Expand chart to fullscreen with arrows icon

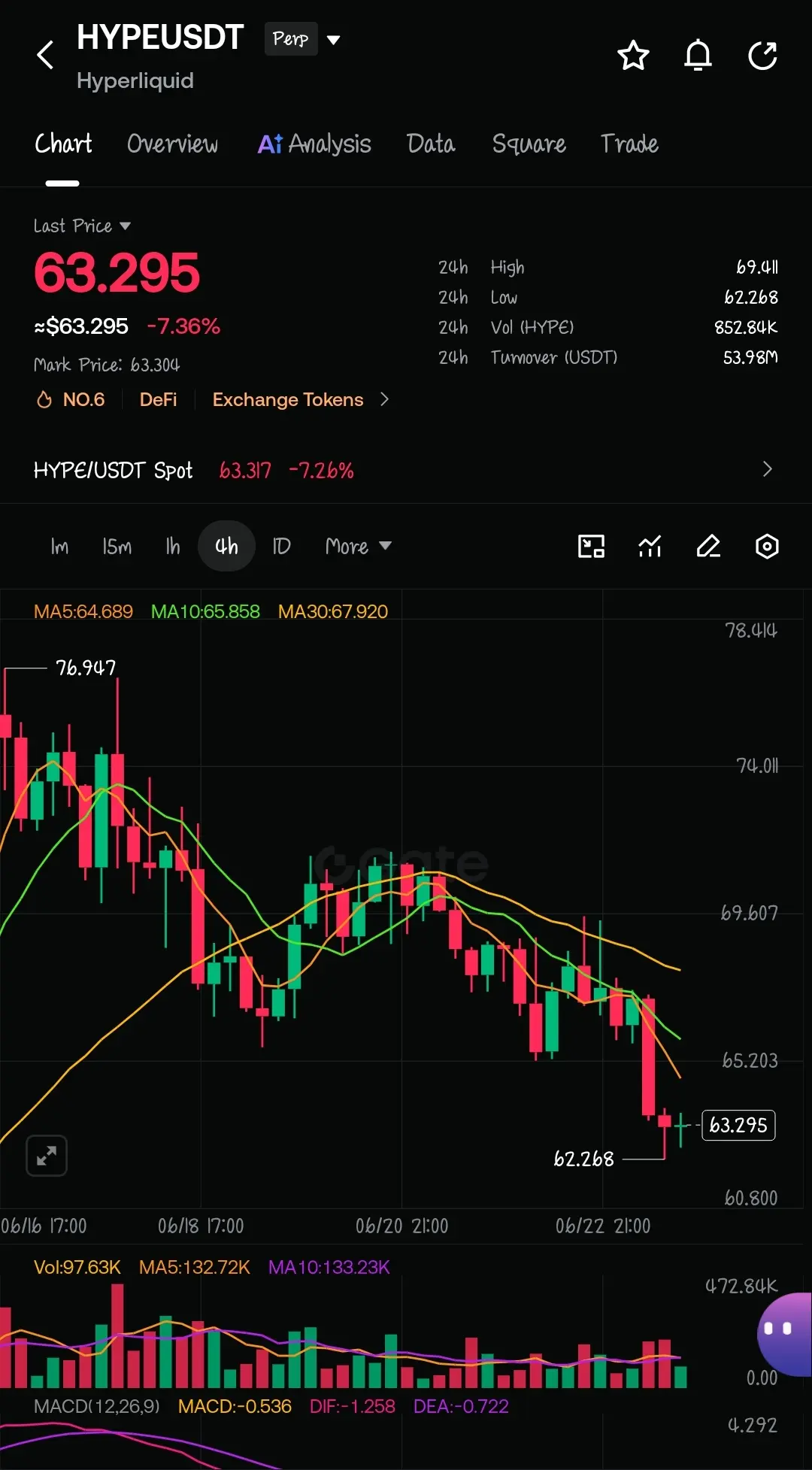[x=47, y=1155]
